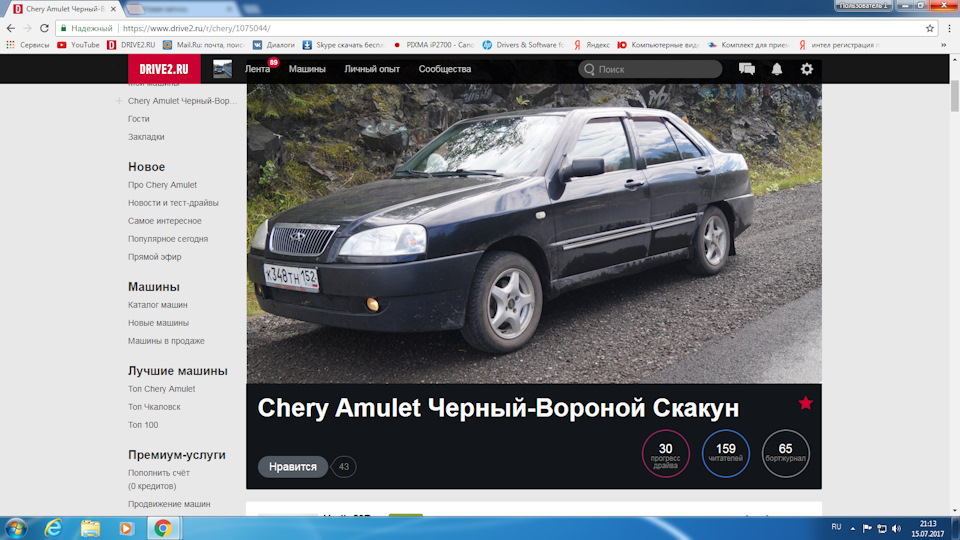The height and width of the screenshot is (540, 960).
Task: Close the Chery Amulet browser tab
Action: pyautogui.click(x=113, y=9)
